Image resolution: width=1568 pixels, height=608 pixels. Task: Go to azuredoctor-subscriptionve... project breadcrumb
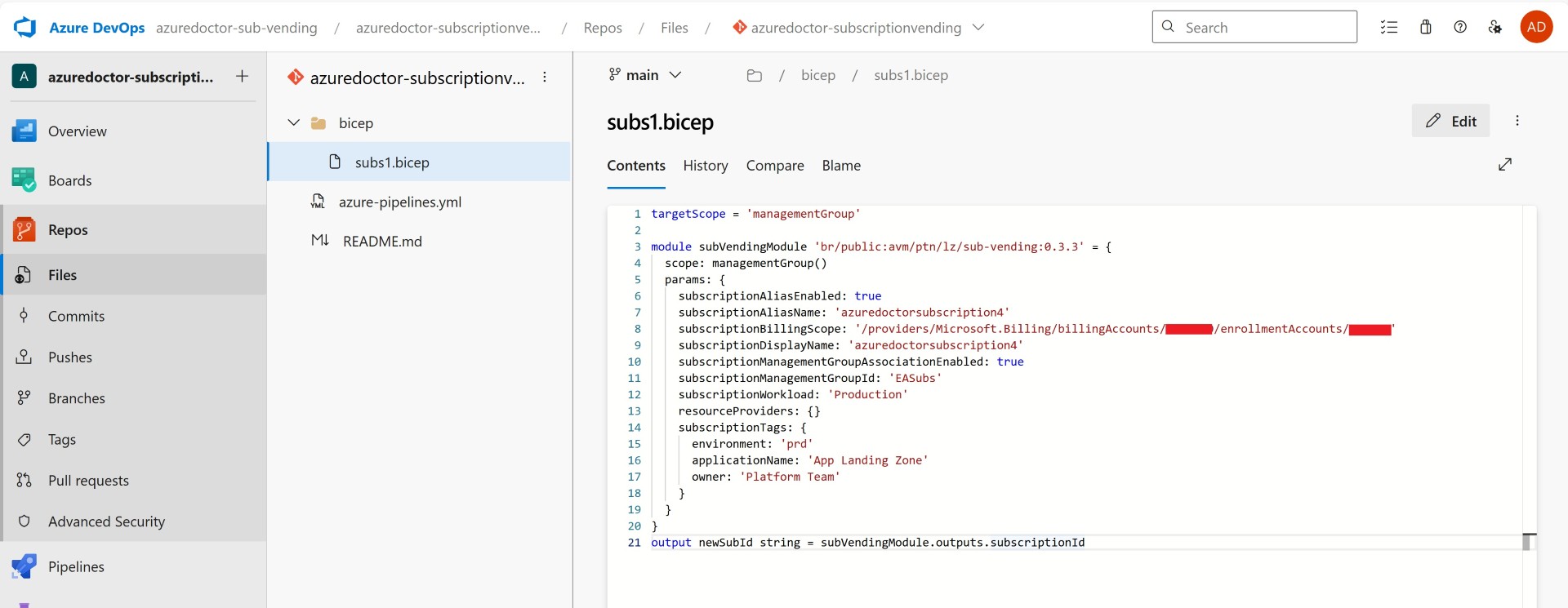(x=448, y=28)
